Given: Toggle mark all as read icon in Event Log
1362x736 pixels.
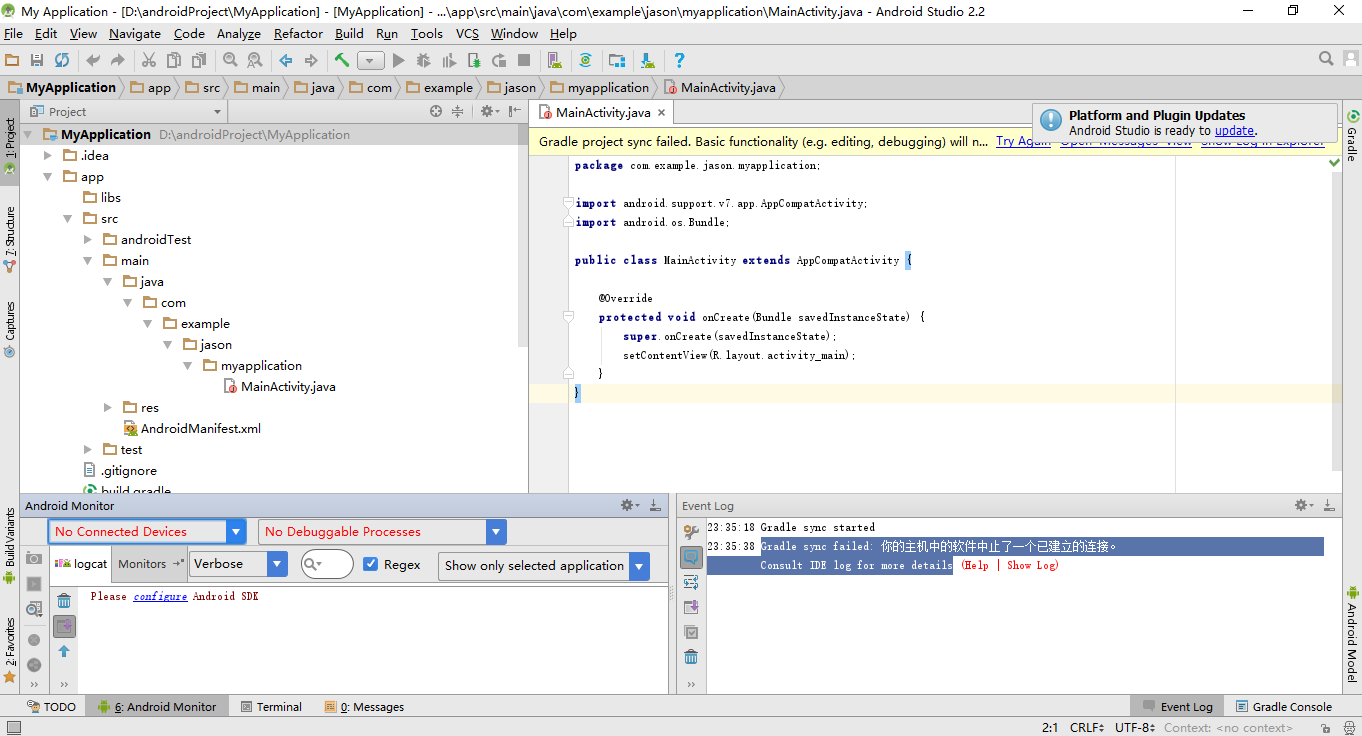Looking at the screenshot, I should (x=691, y=632).
